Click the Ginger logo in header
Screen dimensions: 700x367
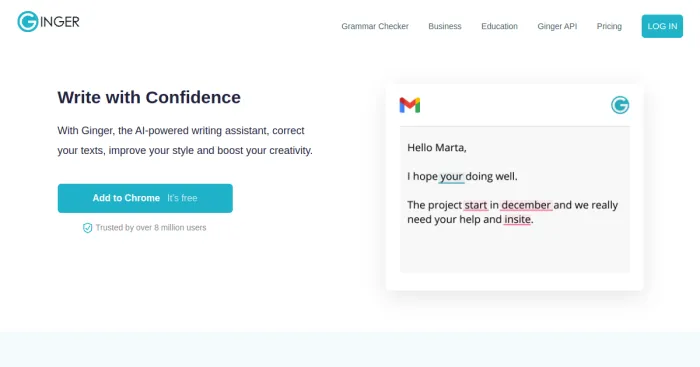pyautogui.click(x=48, y=21)
